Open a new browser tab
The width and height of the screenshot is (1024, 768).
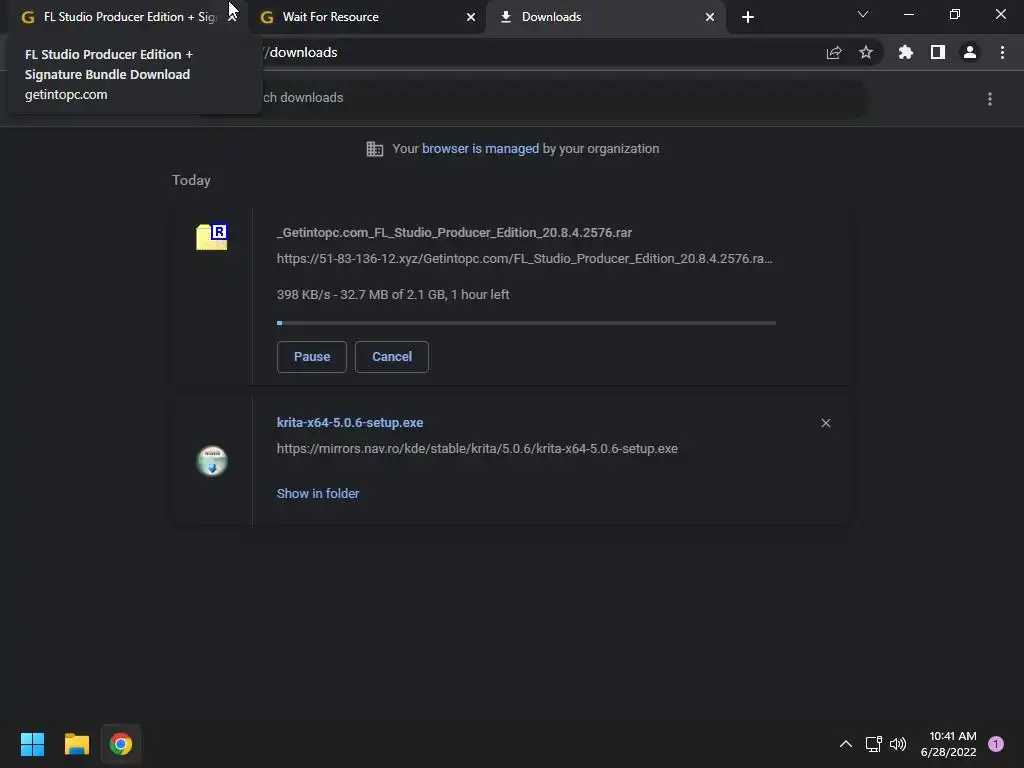tap(748, 17)
